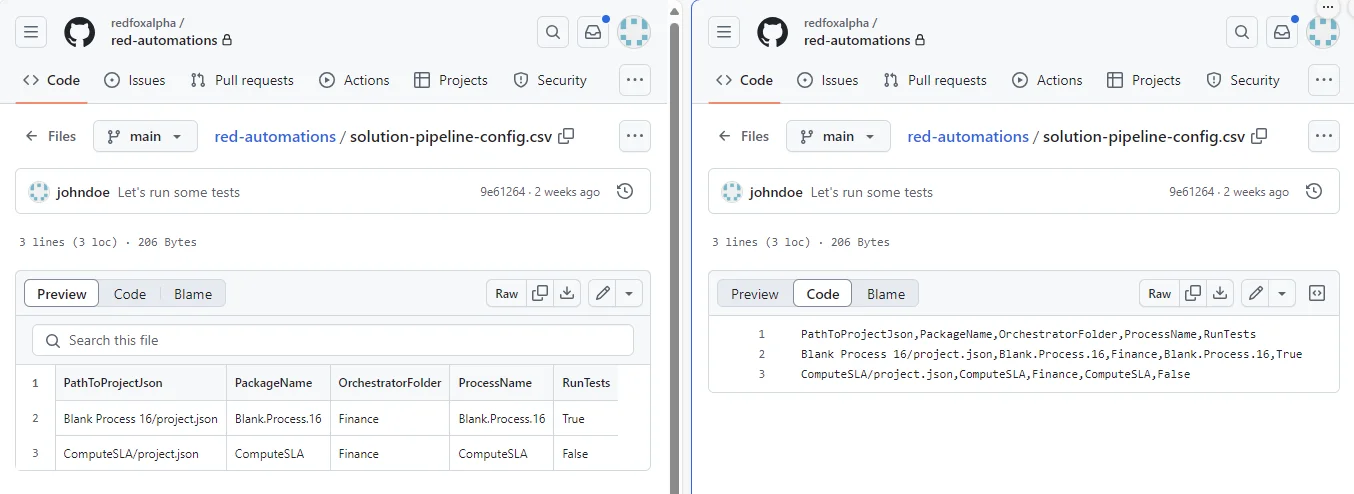
Task: Click the GitHub logo in right pane
Action: pyautogui.click(x=772, y=32)
